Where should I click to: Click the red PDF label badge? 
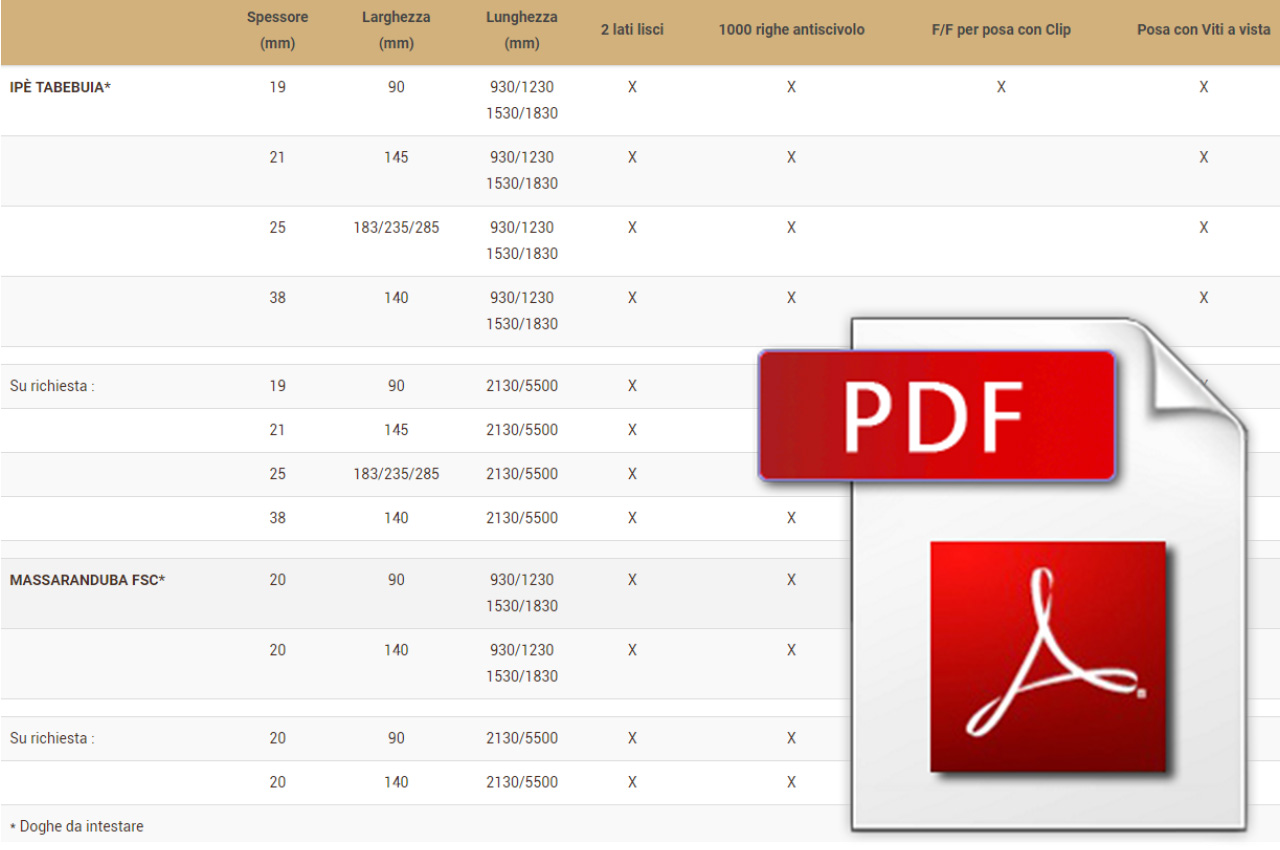(937, 416)
